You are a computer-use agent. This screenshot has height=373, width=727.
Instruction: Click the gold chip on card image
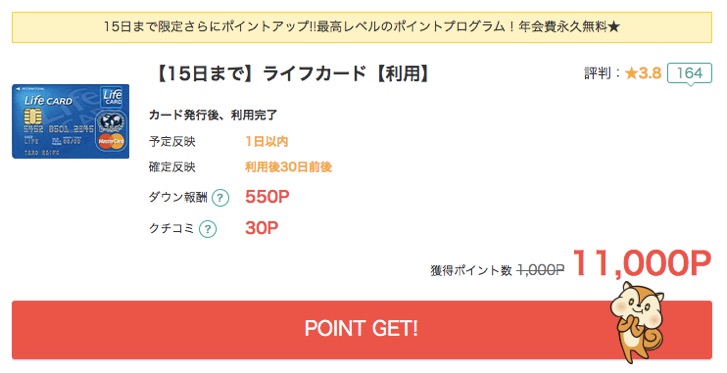[x=32, y=116]
